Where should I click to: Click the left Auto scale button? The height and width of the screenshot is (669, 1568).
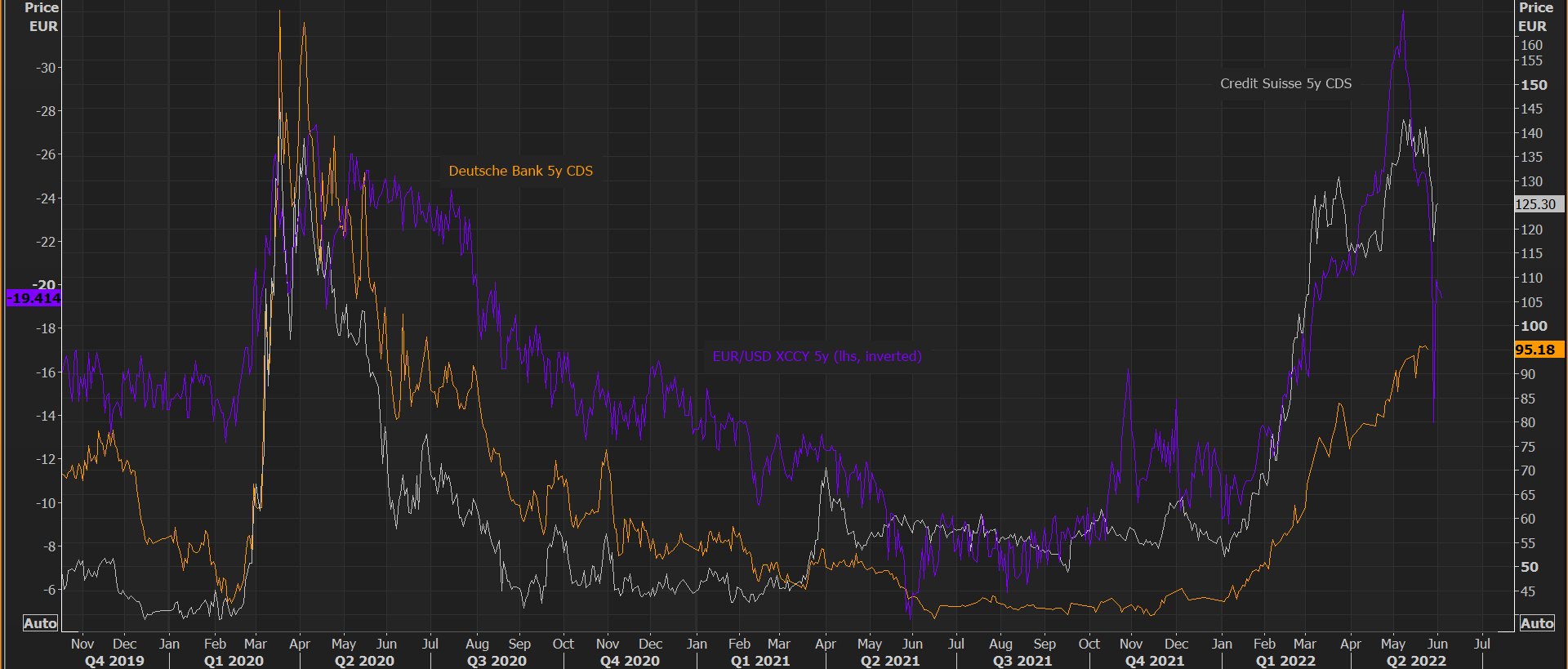click(x=40, y=623)
